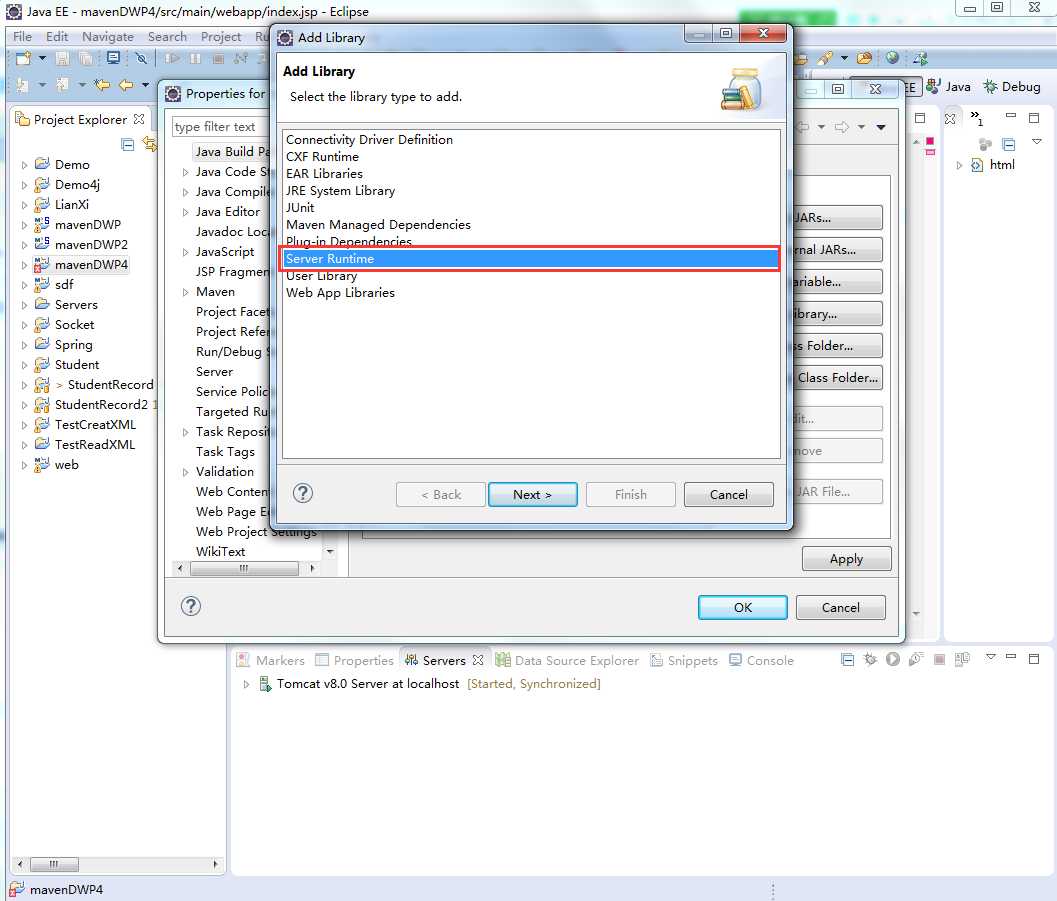Open help in Properties dialog
This screenshot has height=901, width=1057.
(x=191, y=606)
